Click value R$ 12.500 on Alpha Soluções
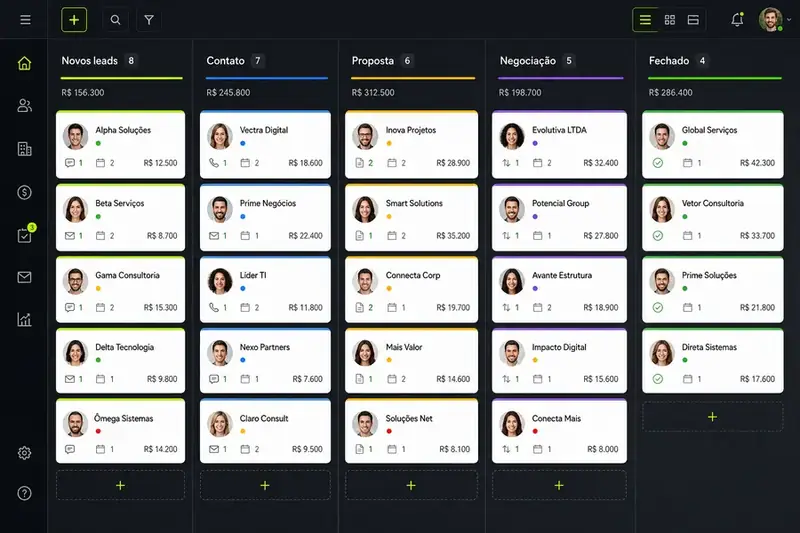 pyautogui.click(x=160, y=163)
